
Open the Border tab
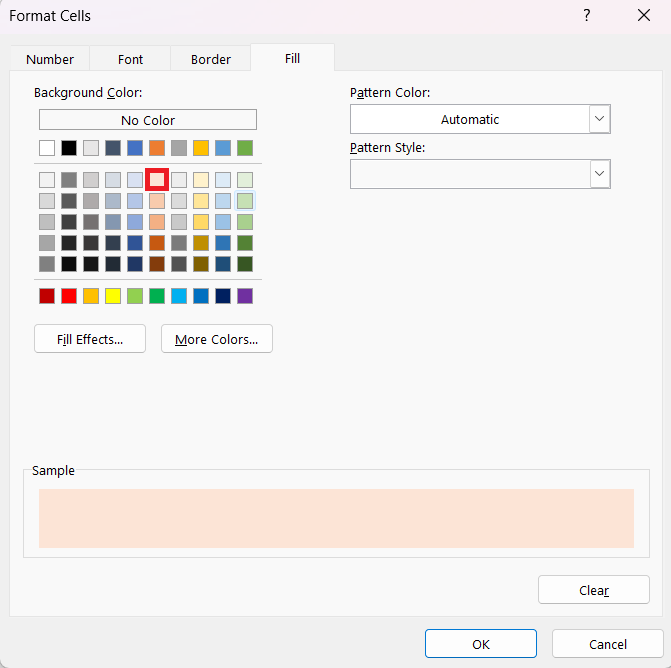(211, 59)
